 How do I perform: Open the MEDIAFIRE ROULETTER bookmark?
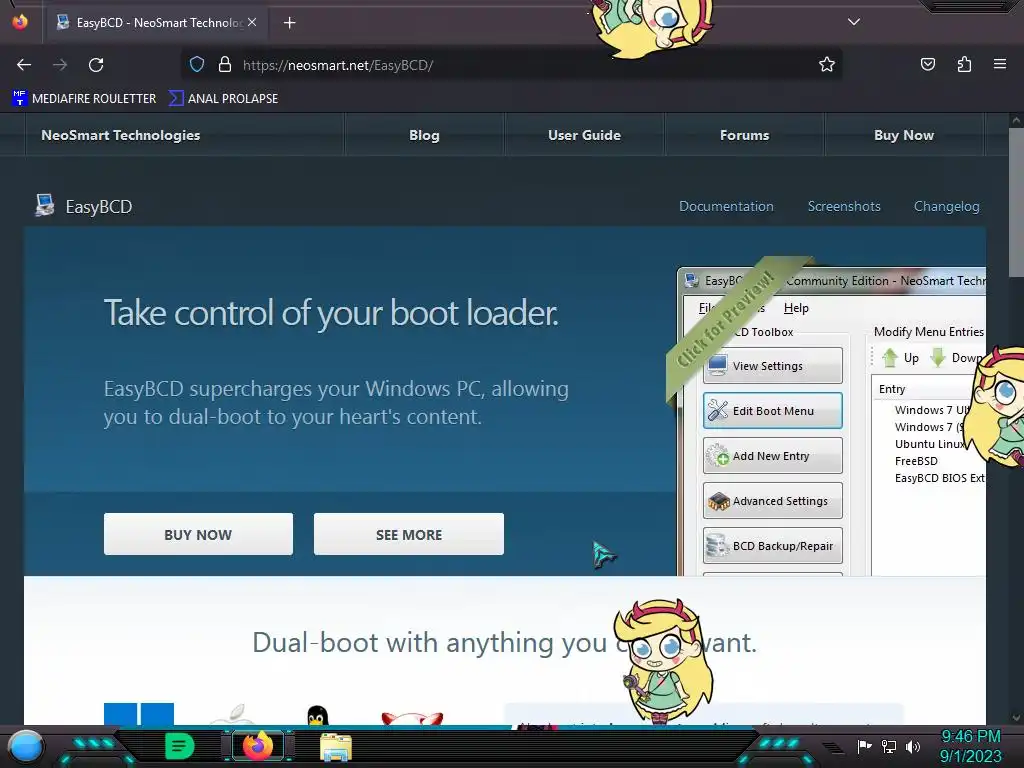[x=84, y=99]
